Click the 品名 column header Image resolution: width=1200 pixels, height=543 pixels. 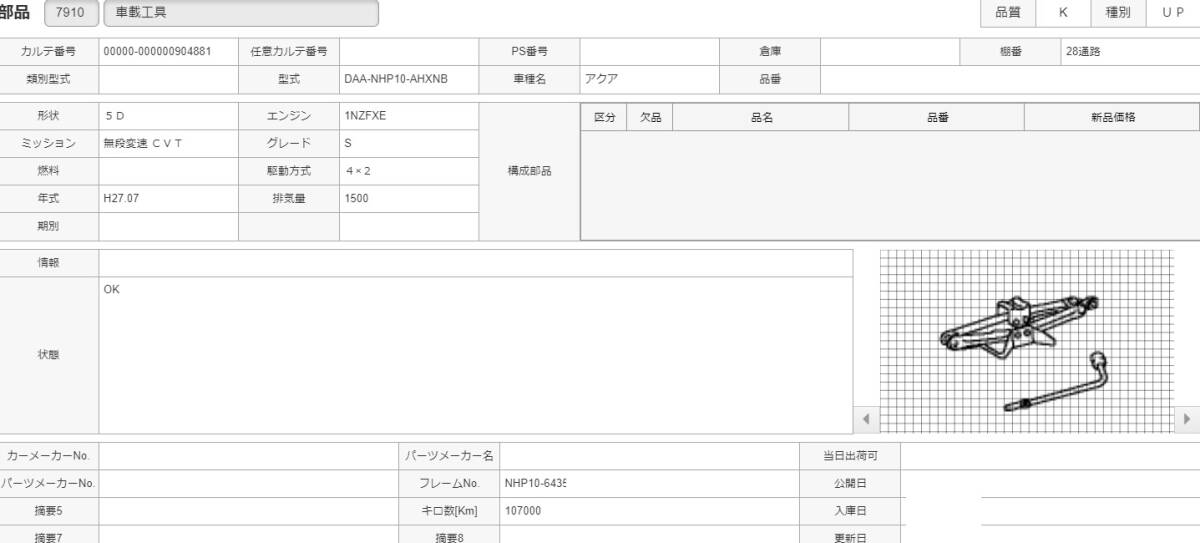click(761, 117)
